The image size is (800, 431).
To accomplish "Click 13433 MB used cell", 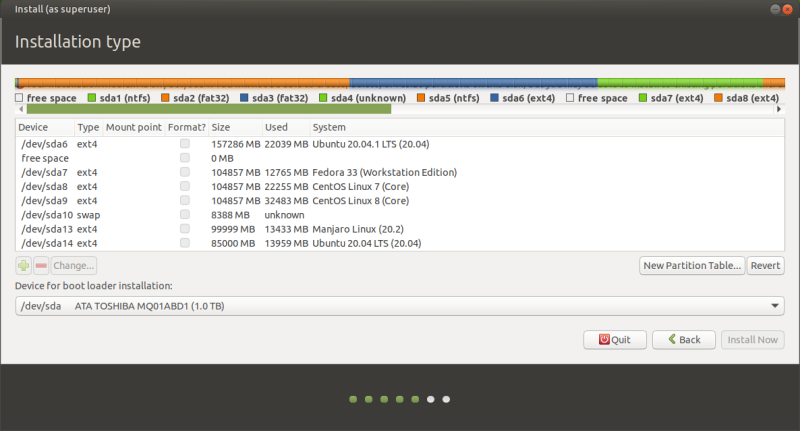I will tap(286, 229).
